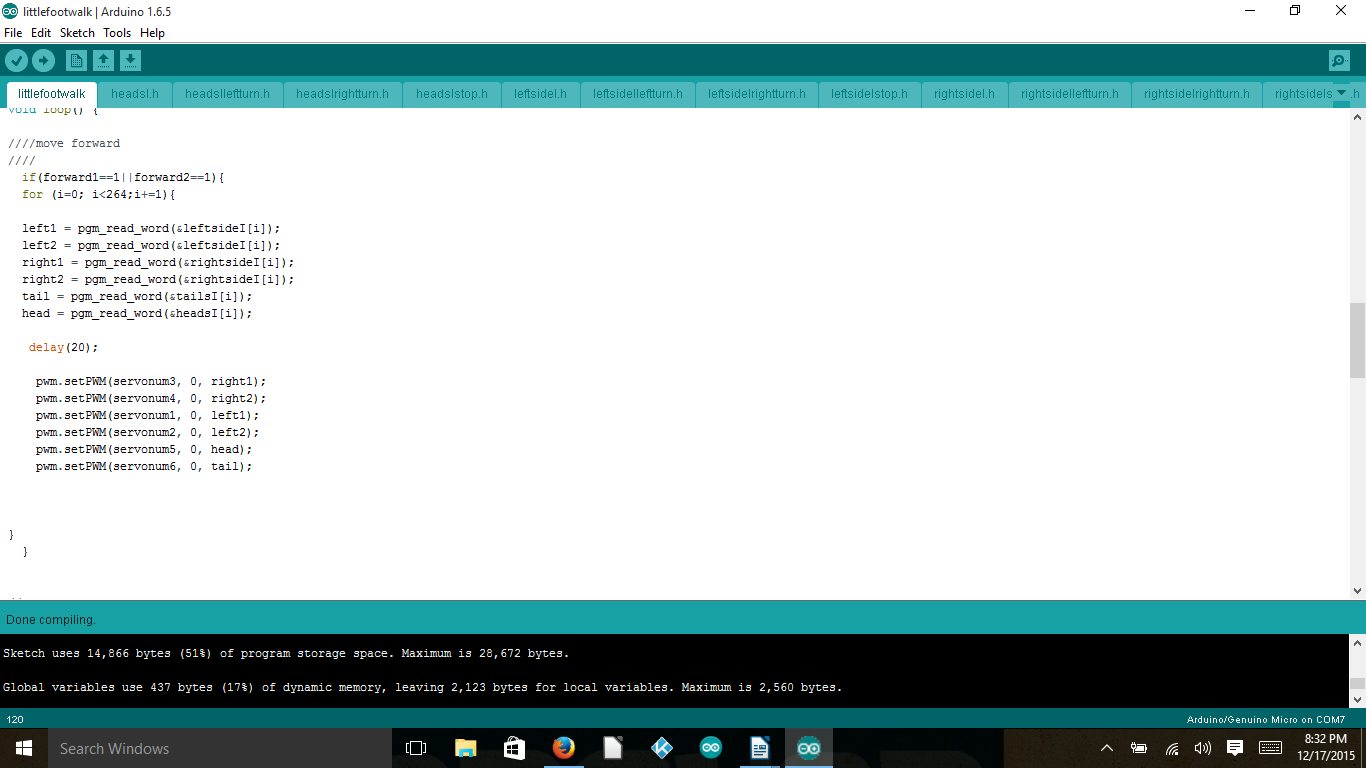
Task: Switch to the leftsideIstop.h tab
Action: click(x=870, y=94)
